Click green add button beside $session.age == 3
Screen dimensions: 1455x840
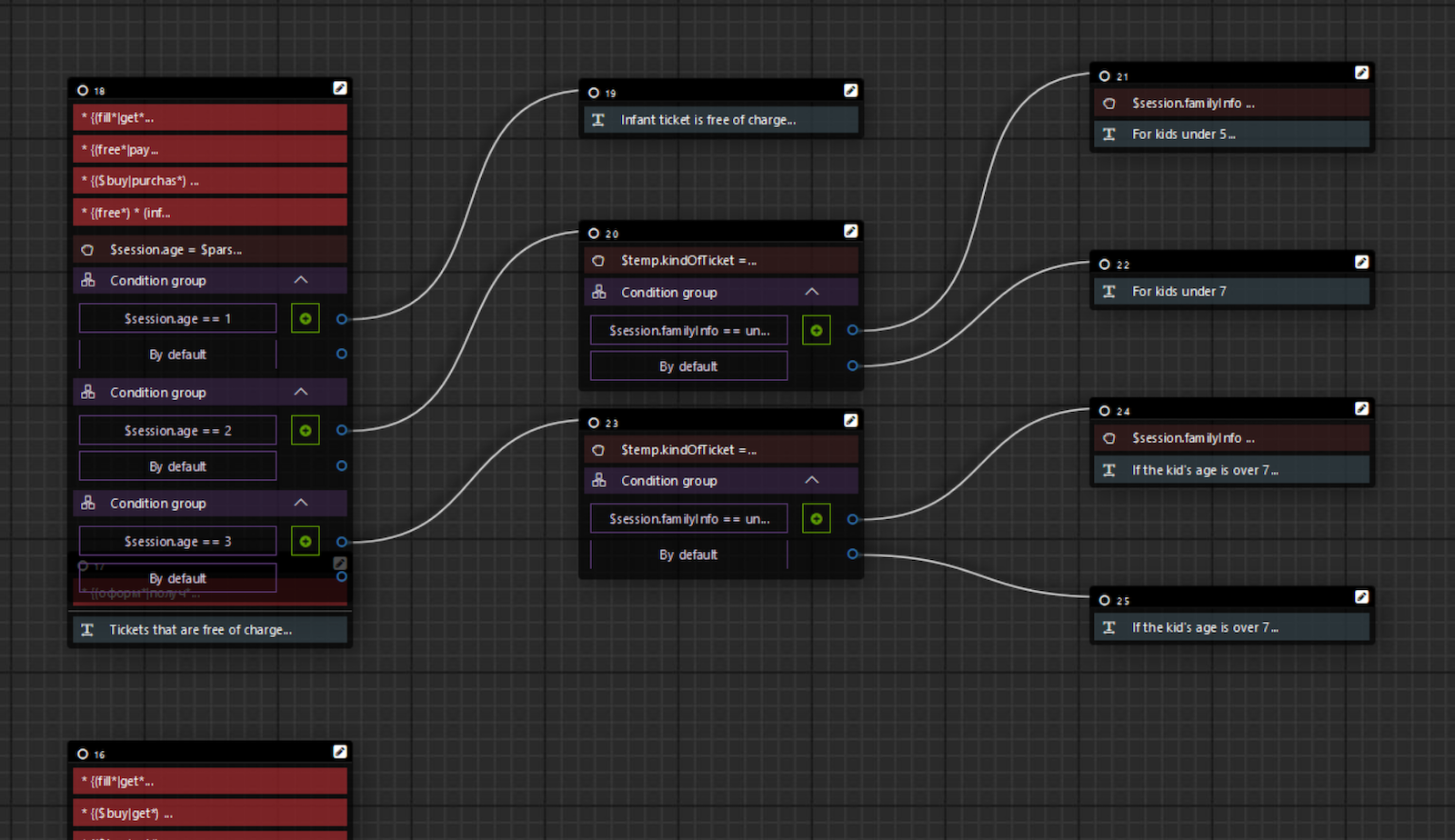coord(306,541)
